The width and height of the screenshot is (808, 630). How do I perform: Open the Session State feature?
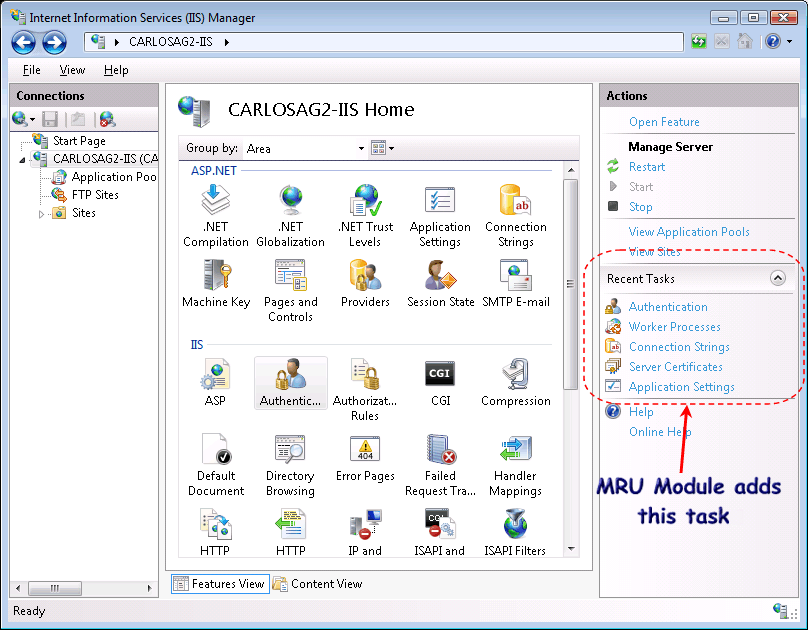441,284
